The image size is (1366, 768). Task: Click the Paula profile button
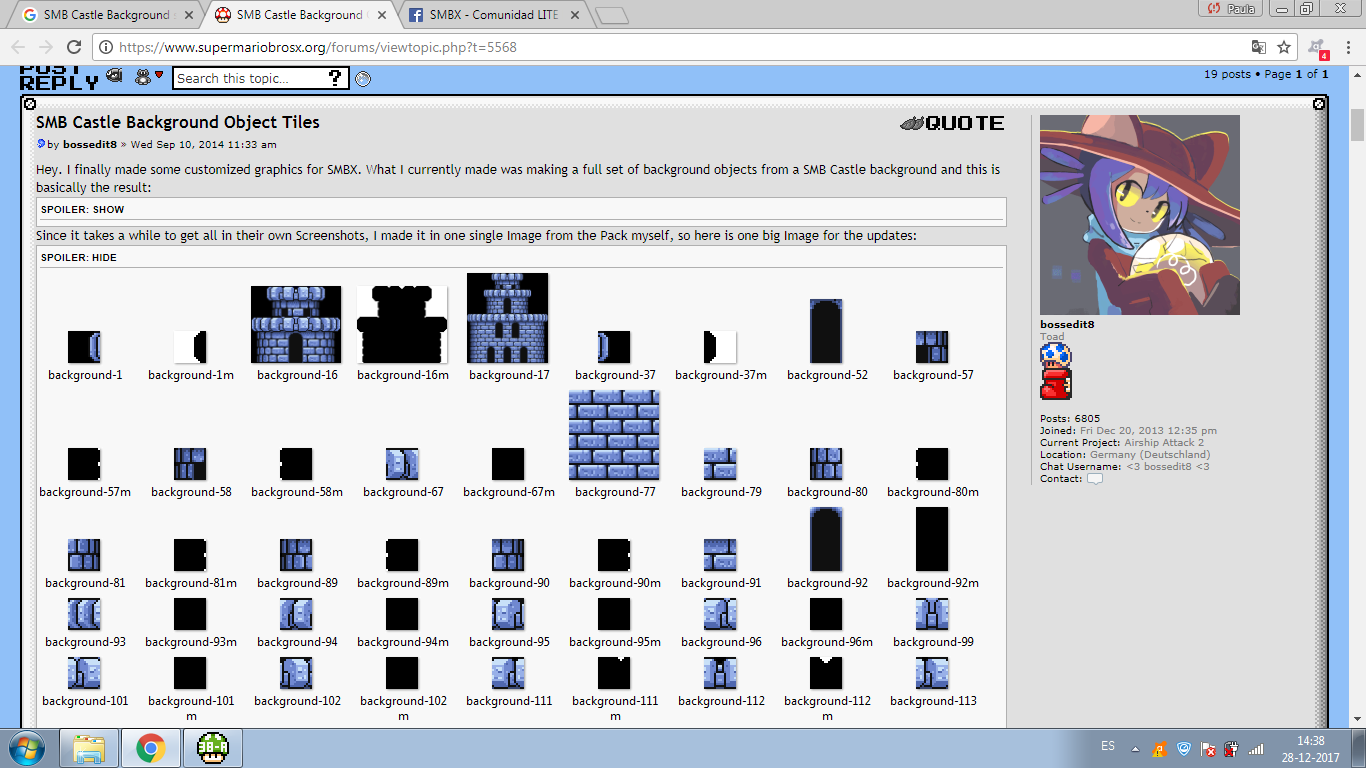click(x=1229, y=8)
